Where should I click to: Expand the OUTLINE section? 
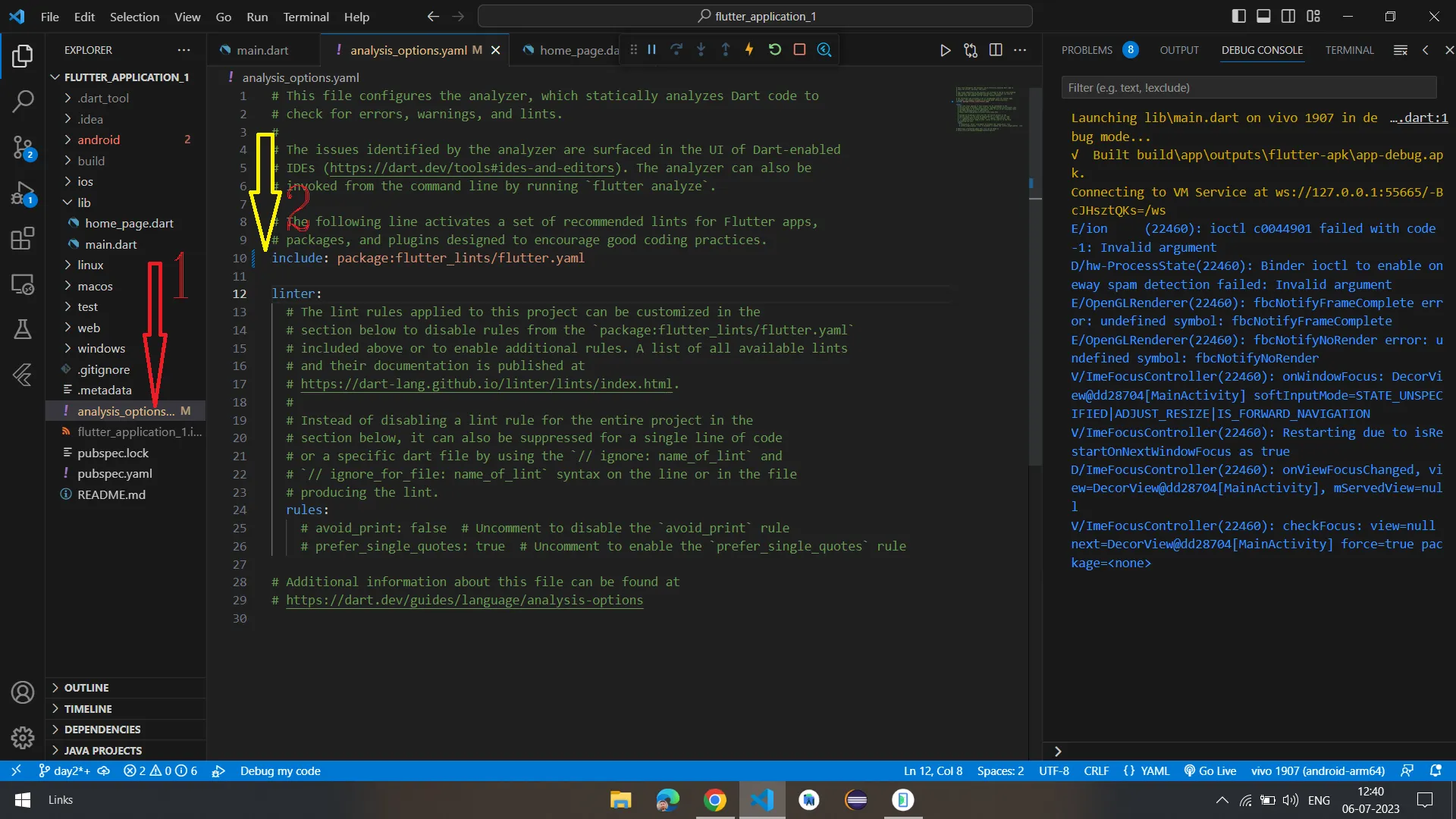[86, 688]
